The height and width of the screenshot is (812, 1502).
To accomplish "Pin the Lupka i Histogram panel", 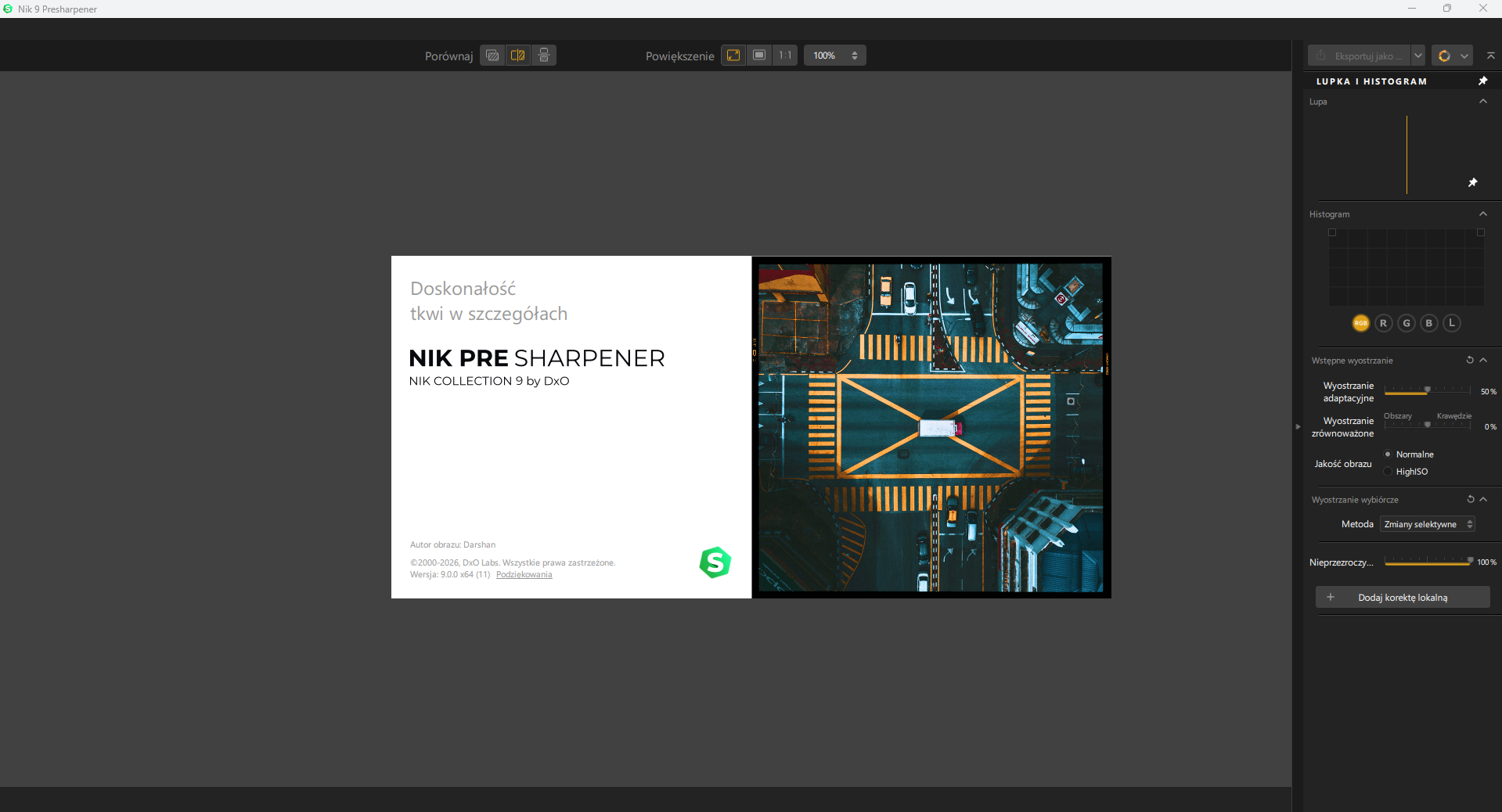I will pyautogui.click(x=1482, y=81).
